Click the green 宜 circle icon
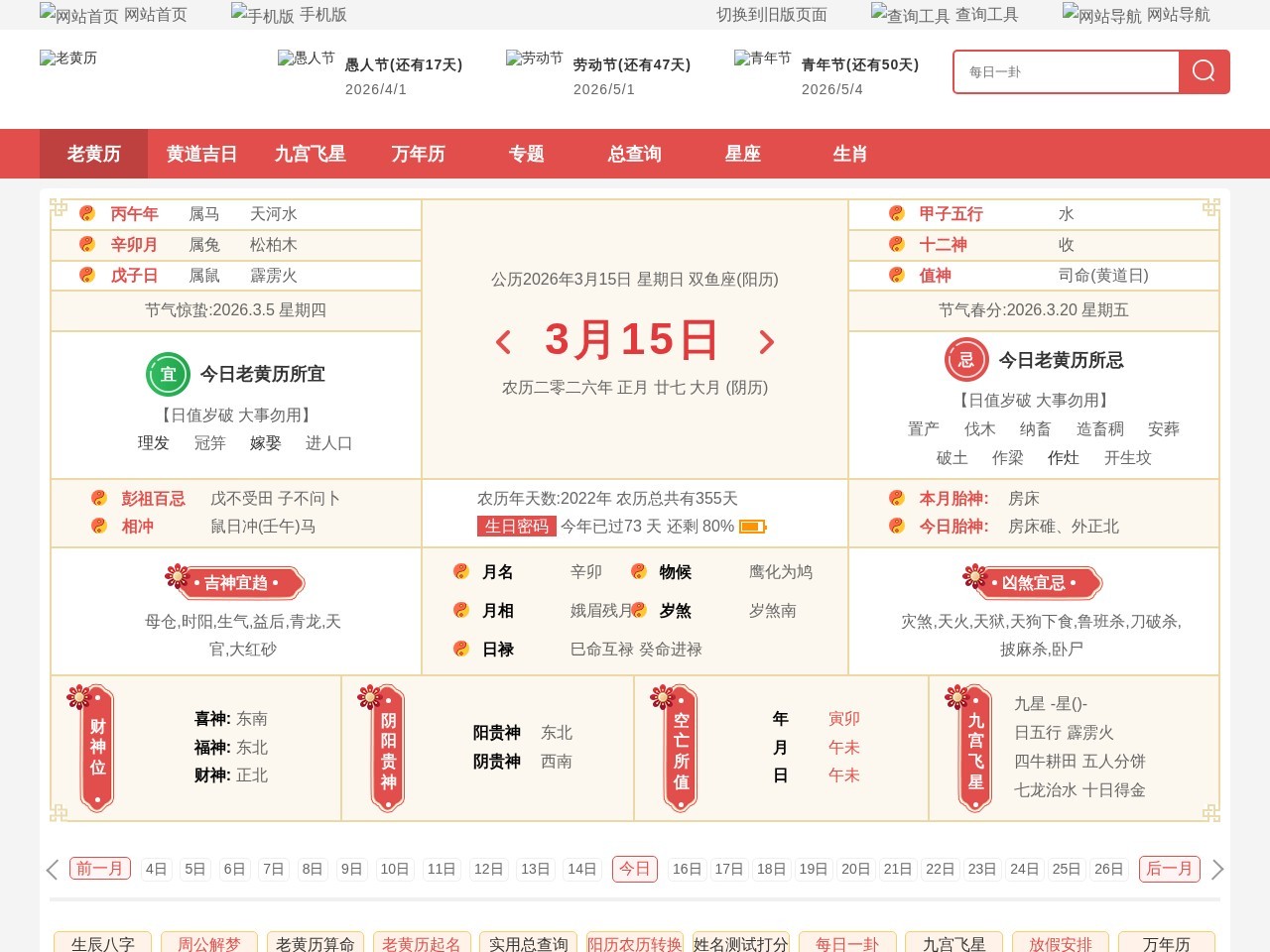This screenshot has height=952, width=1270. 168,374
